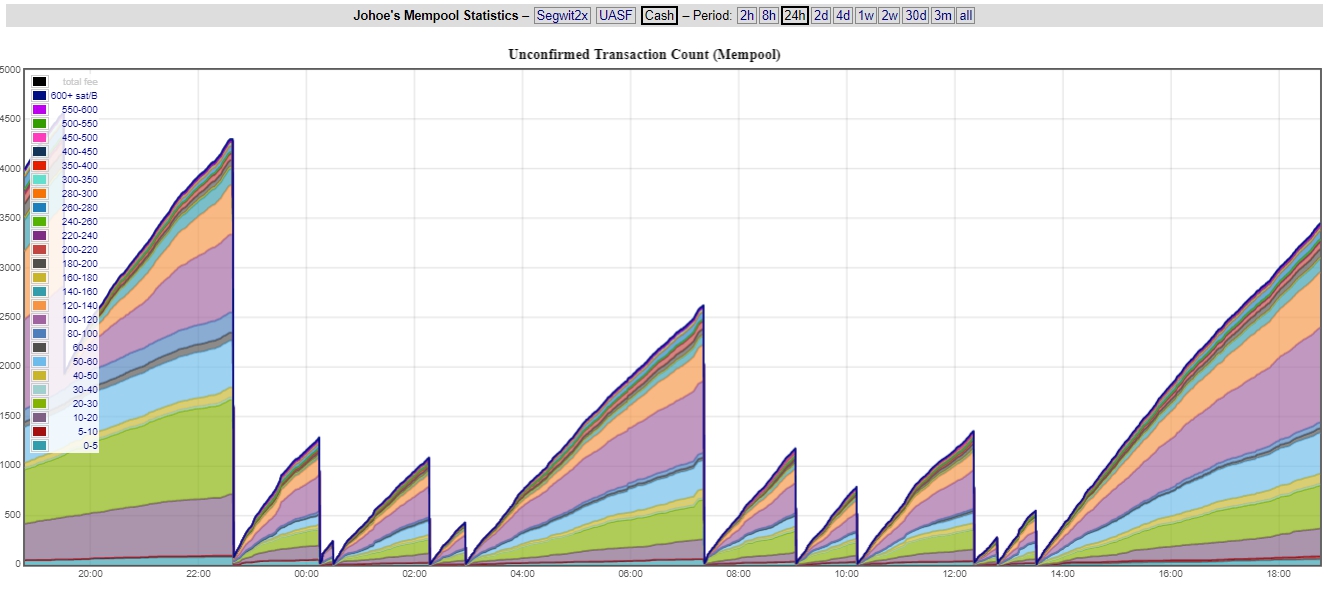
Task: Click the chart title Unconfirmed Transaction Count
Action: coord(644,55)
